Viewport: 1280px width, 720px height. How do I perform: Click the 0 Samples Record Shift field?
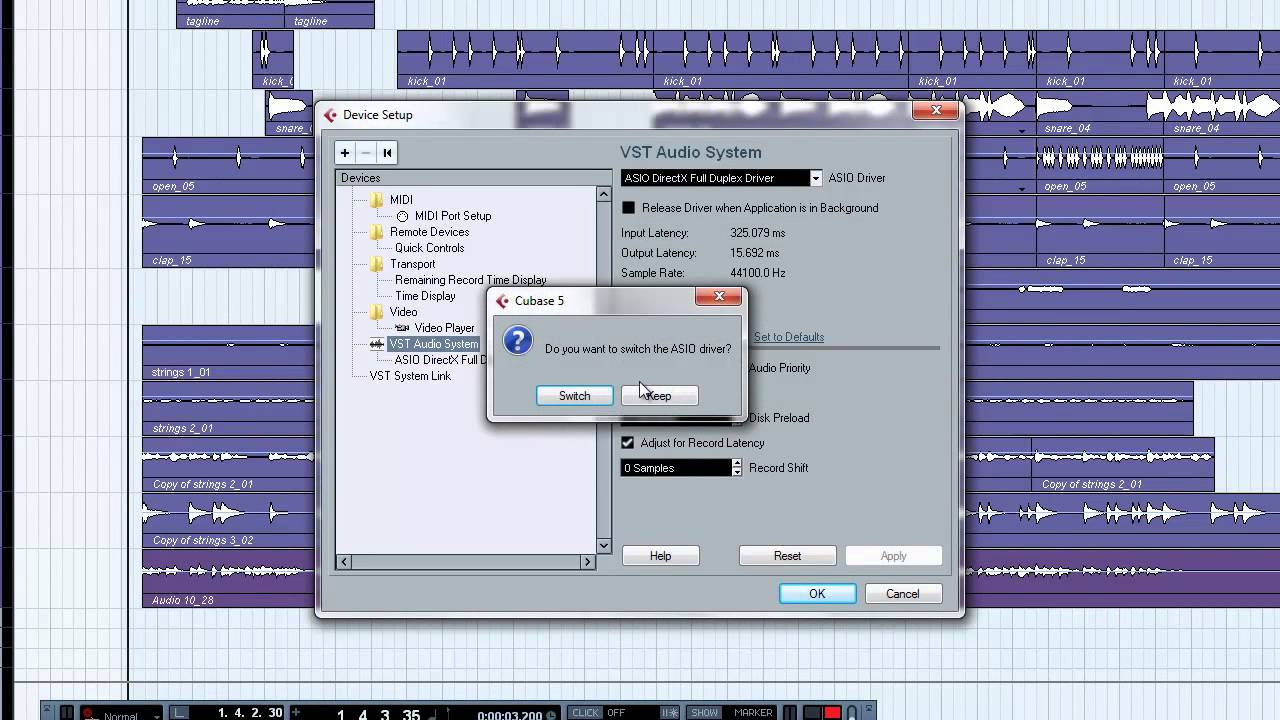click(676, 468)
